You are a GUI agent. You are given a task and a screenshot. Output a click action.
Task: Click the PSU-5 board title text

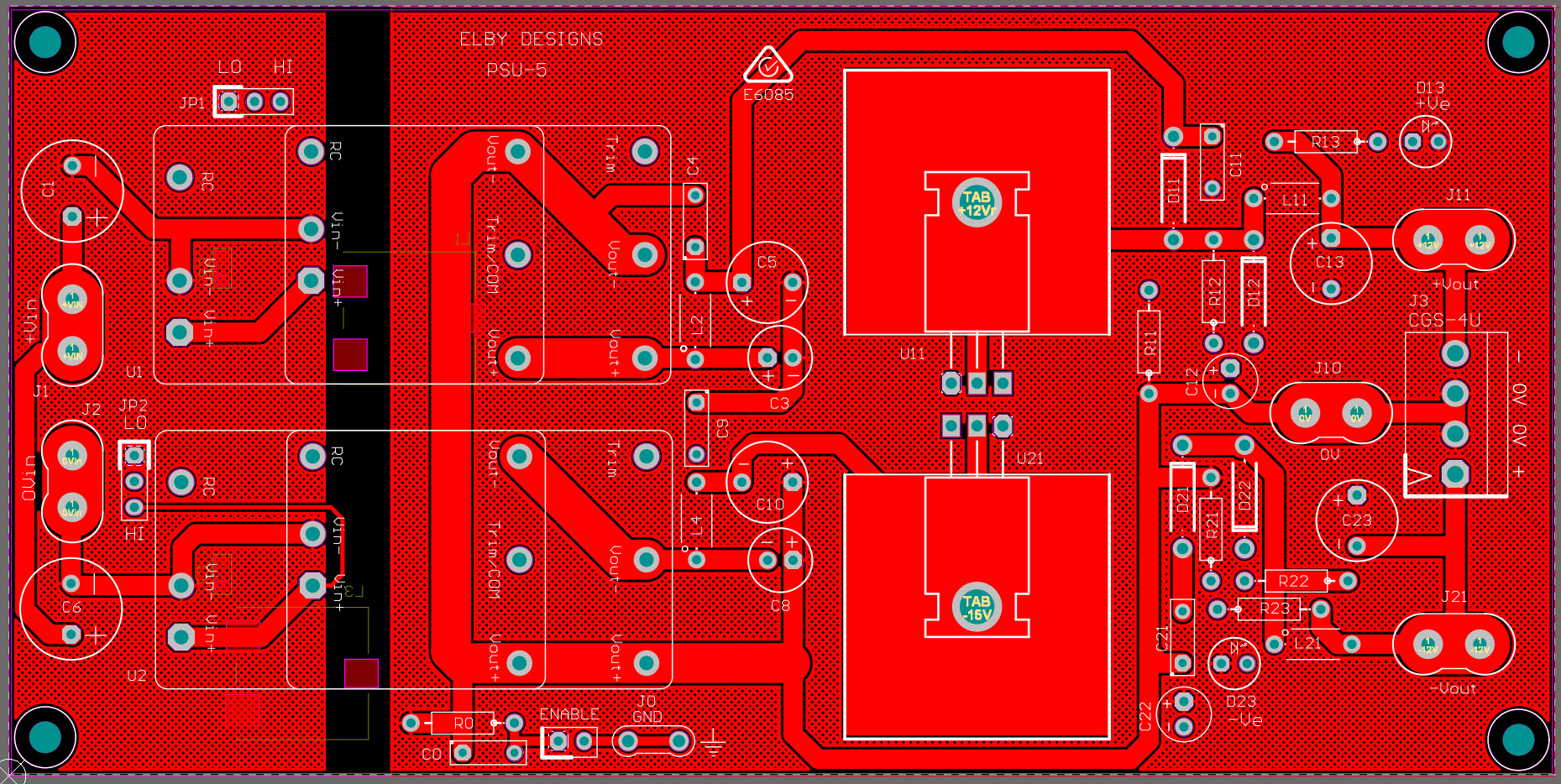click(516, 70)
